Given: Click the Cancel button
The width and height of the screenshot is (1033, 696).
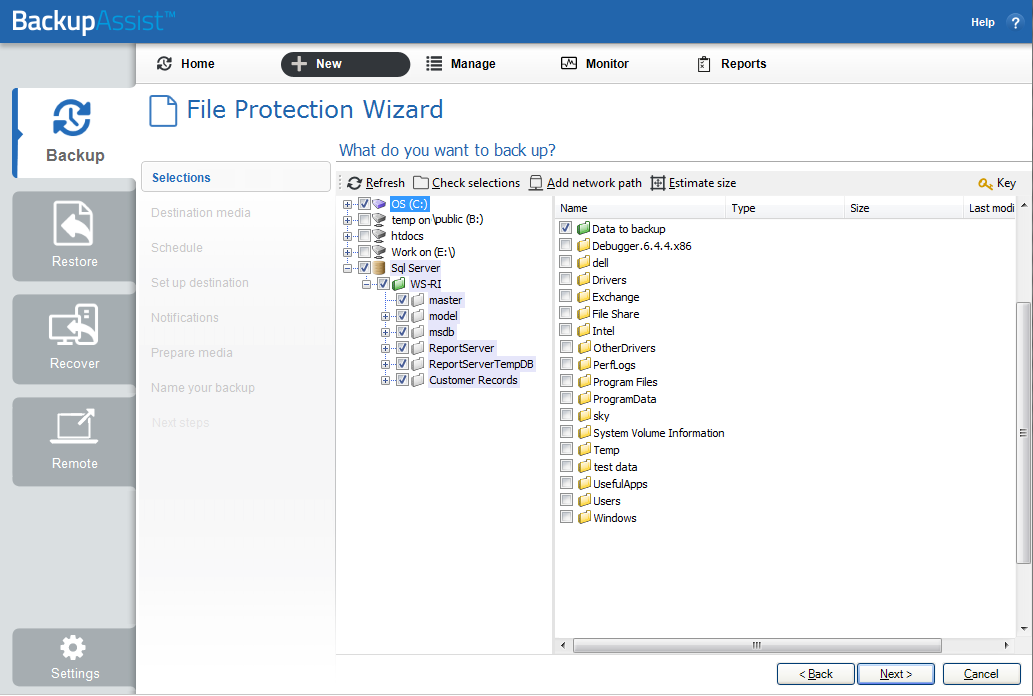Looking at the screenshot, I should tap(981, 674).
